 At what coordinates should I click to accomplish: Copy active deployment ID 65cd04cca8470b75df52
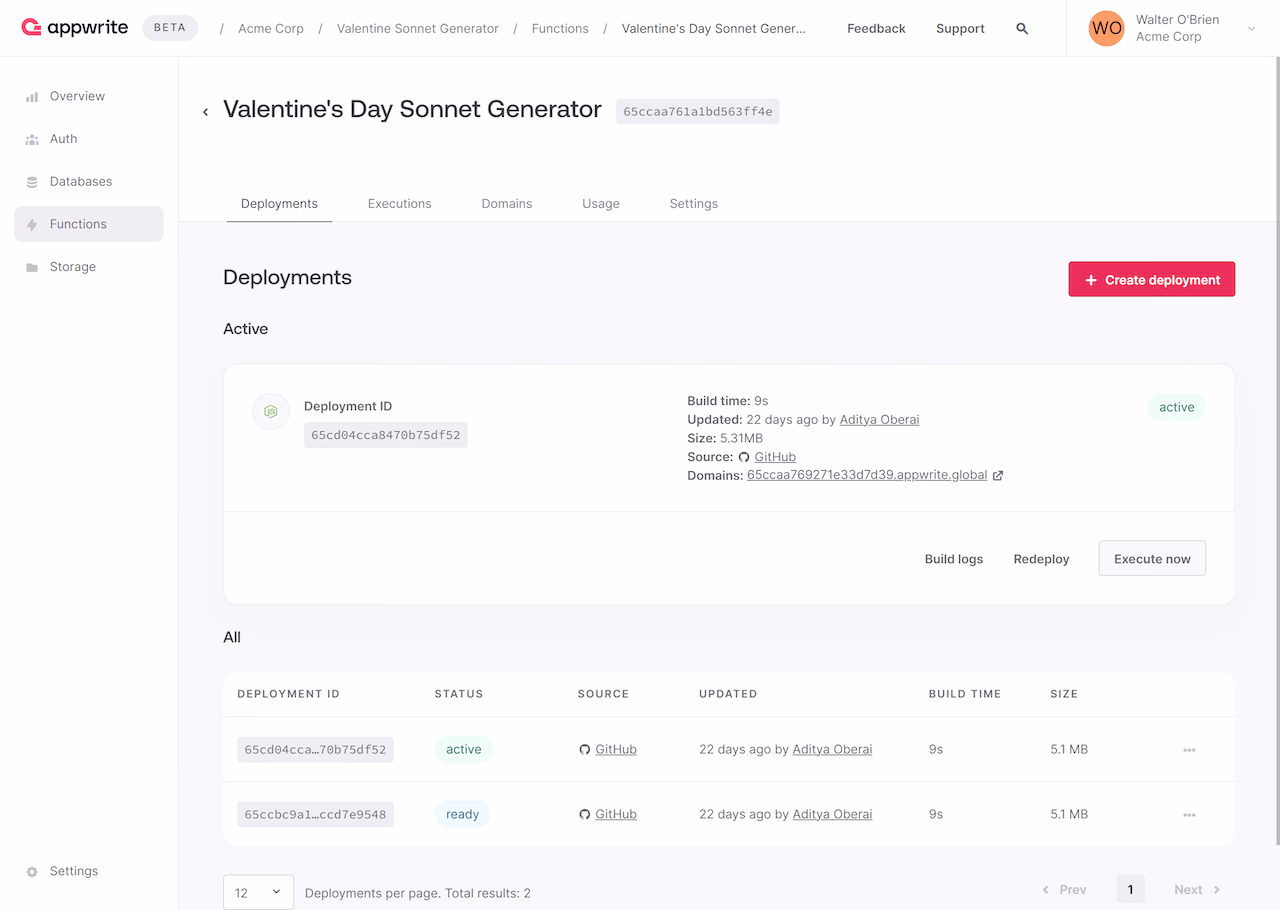click(386, 435)
